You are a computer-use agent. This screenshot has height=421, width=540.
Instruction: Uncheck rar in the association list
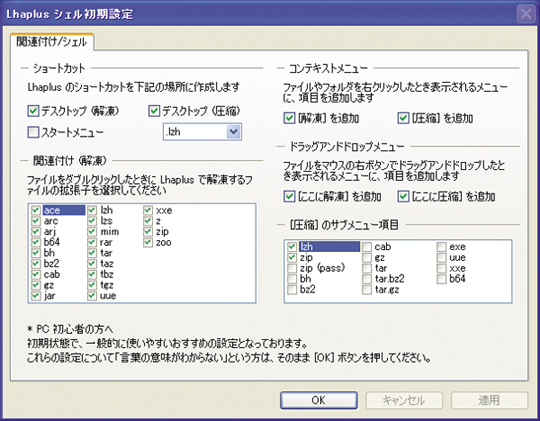click(x=92, y=242)
